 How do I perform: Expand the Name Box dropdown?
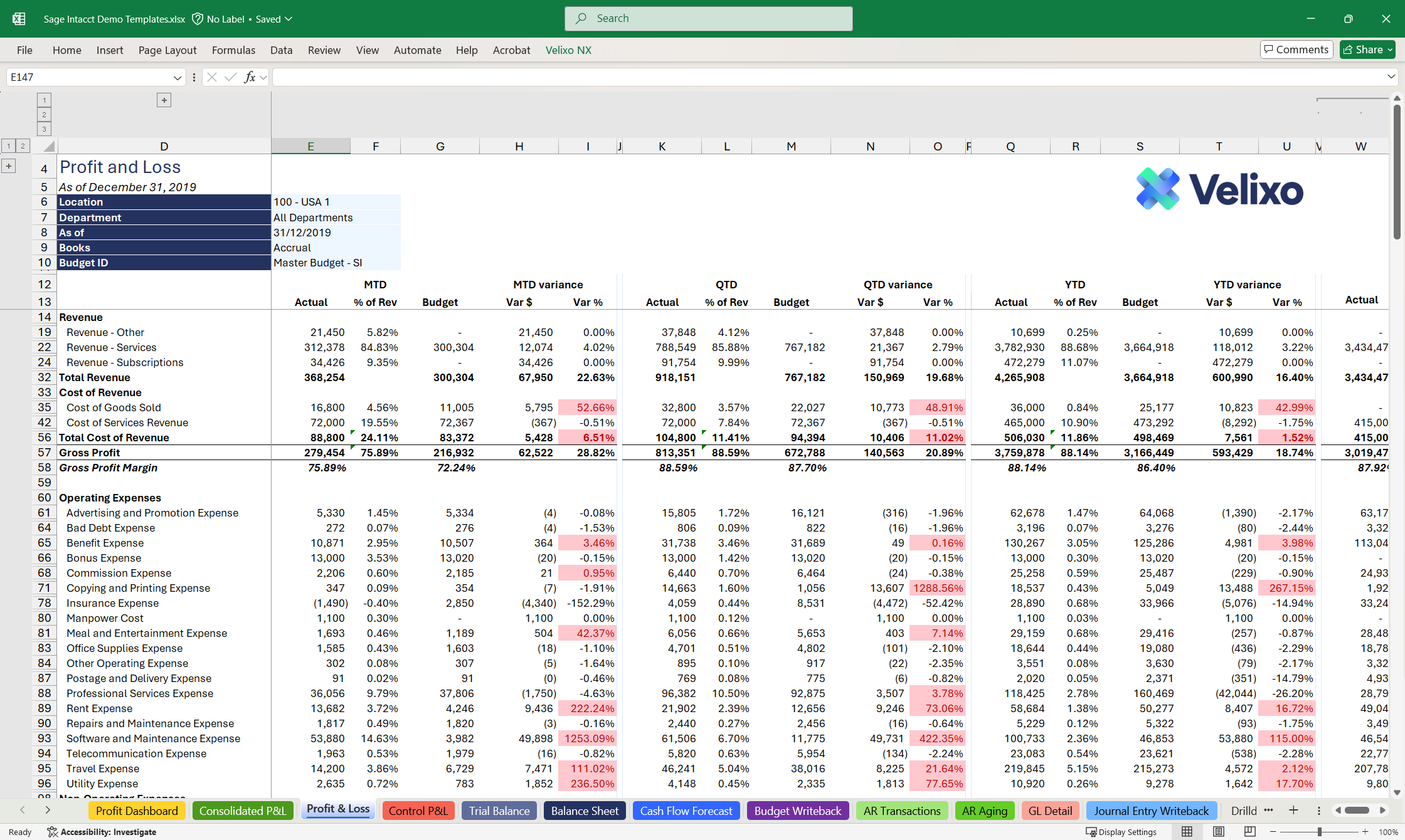[178, 78]
